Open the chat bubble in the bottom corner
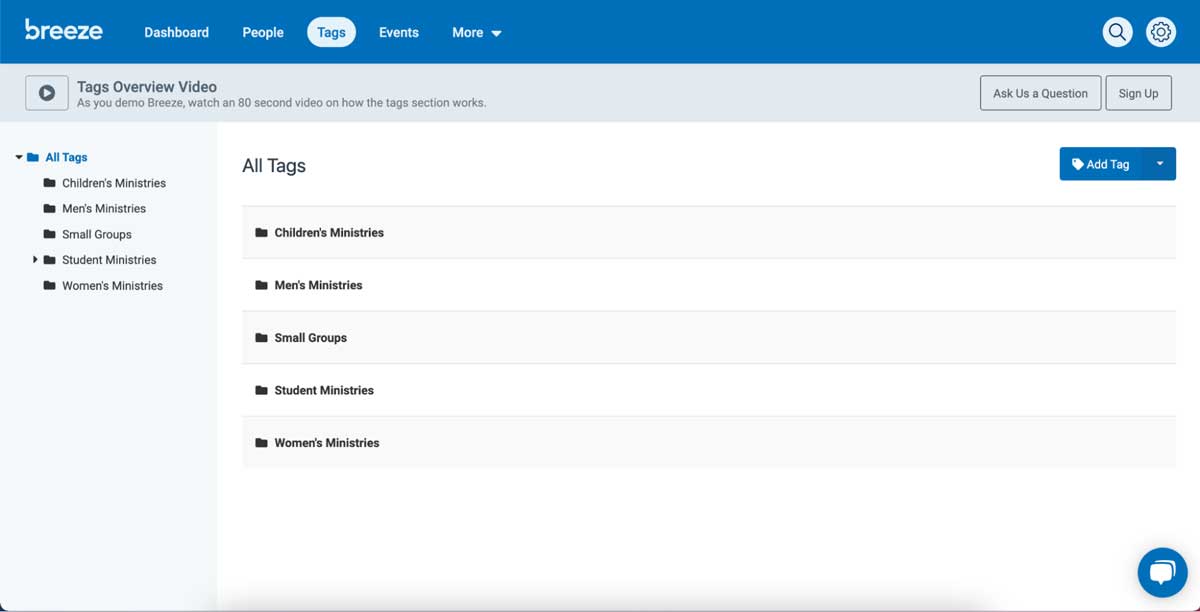 pyautogui.click(x=1162, y=572)
